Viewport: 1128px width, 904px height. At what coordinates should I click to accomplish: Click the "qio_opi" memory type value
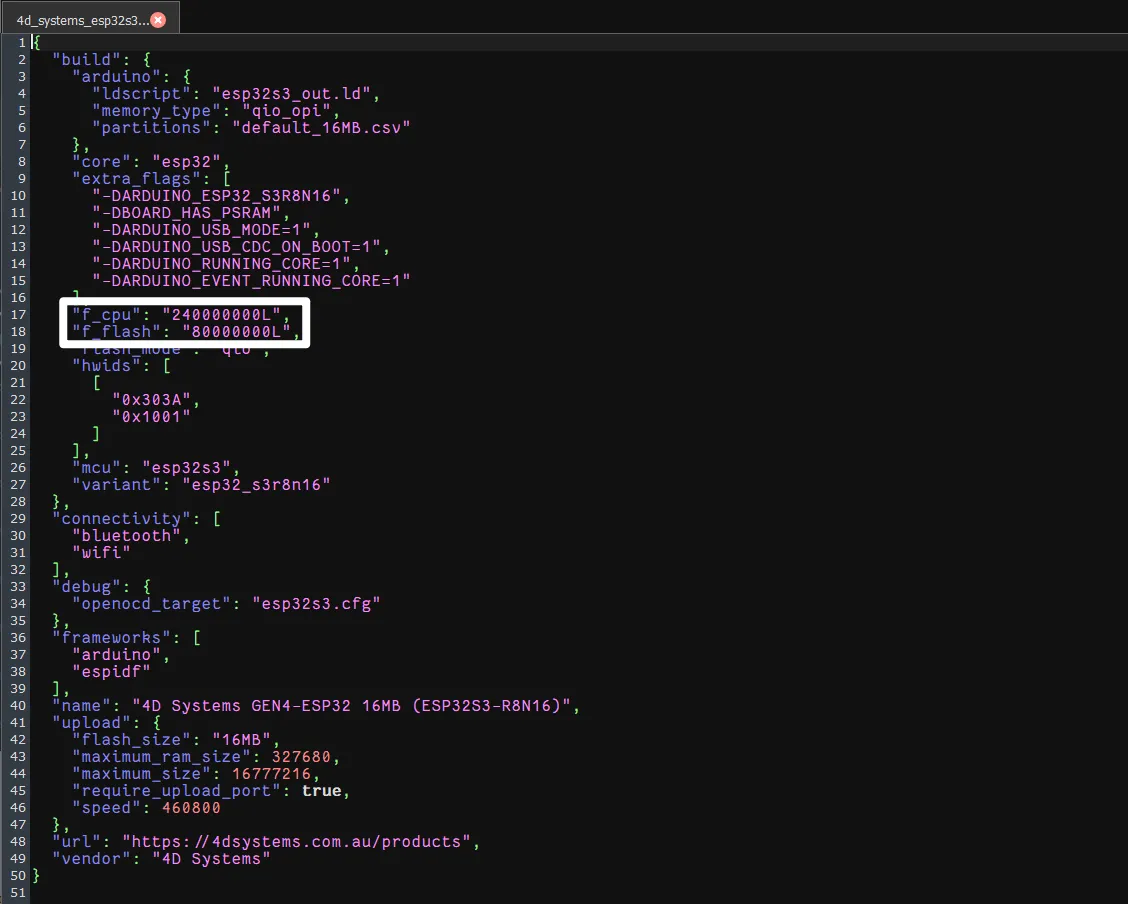286,111
